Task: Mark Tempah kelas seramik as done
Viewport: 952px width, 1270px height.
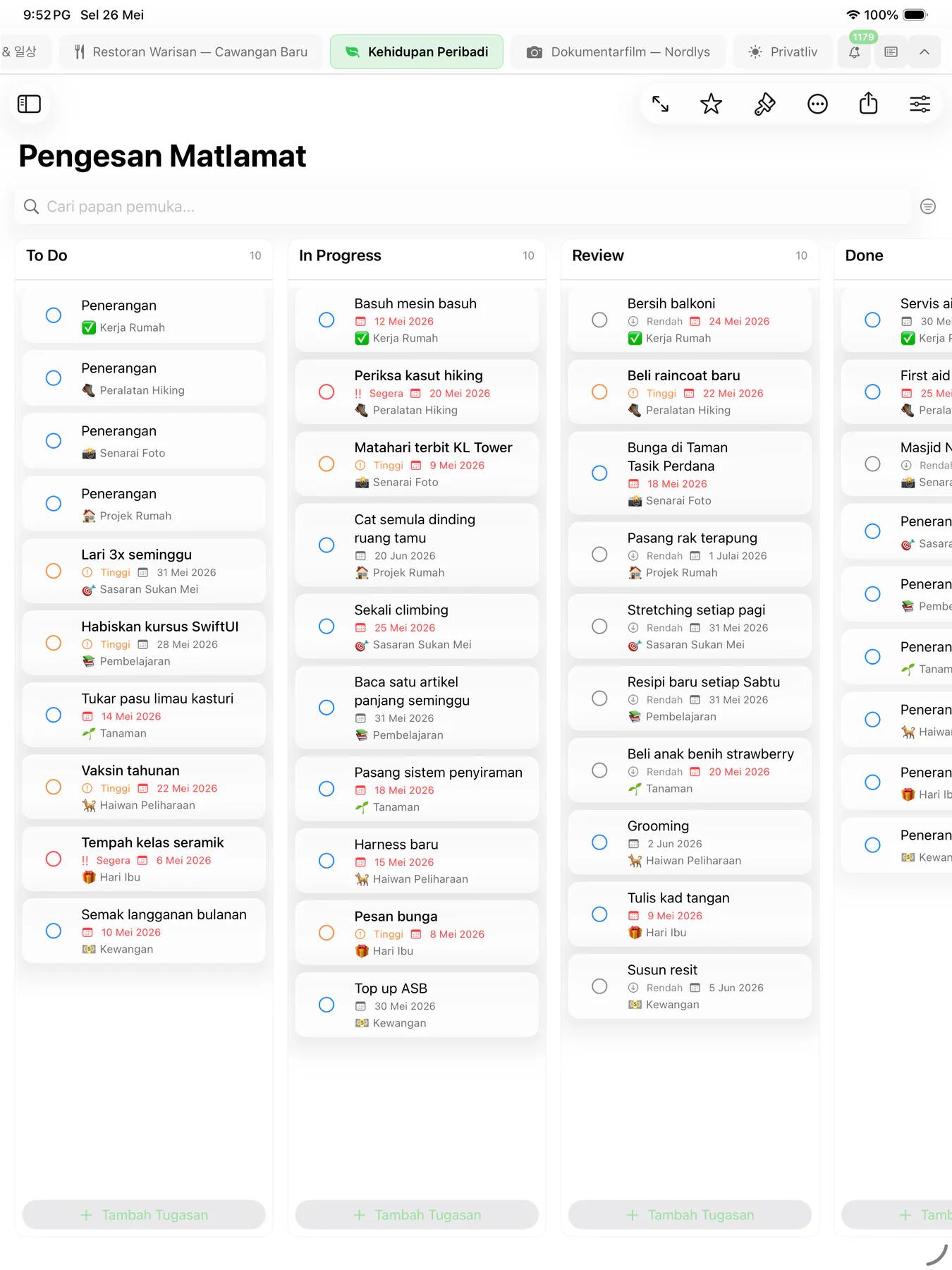Action: pos(54,859)
